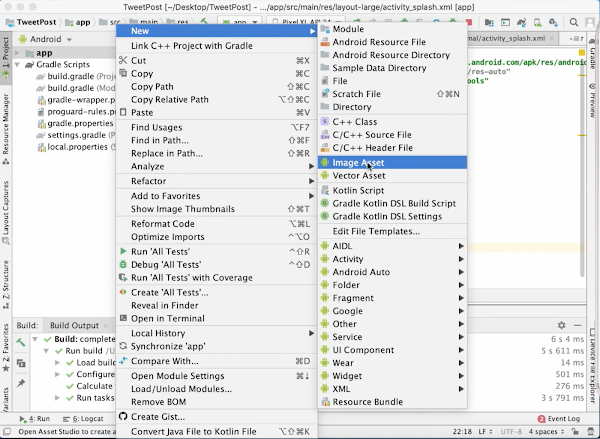Collapse the Gradle Scripts tree node
Viewport: 600px width, 439px height.
coord(17,65)
